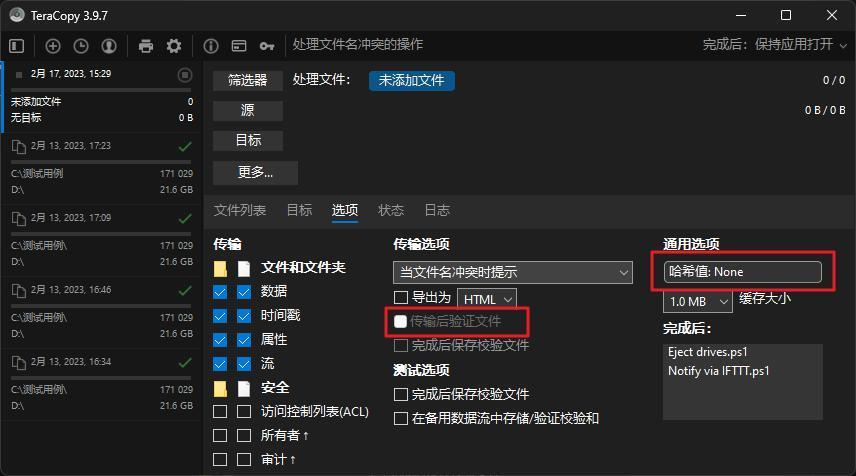Switch to the 目标 tab
Image resolution: width=856 pixels, height=476 pixels.
click(x=299, y=210)
